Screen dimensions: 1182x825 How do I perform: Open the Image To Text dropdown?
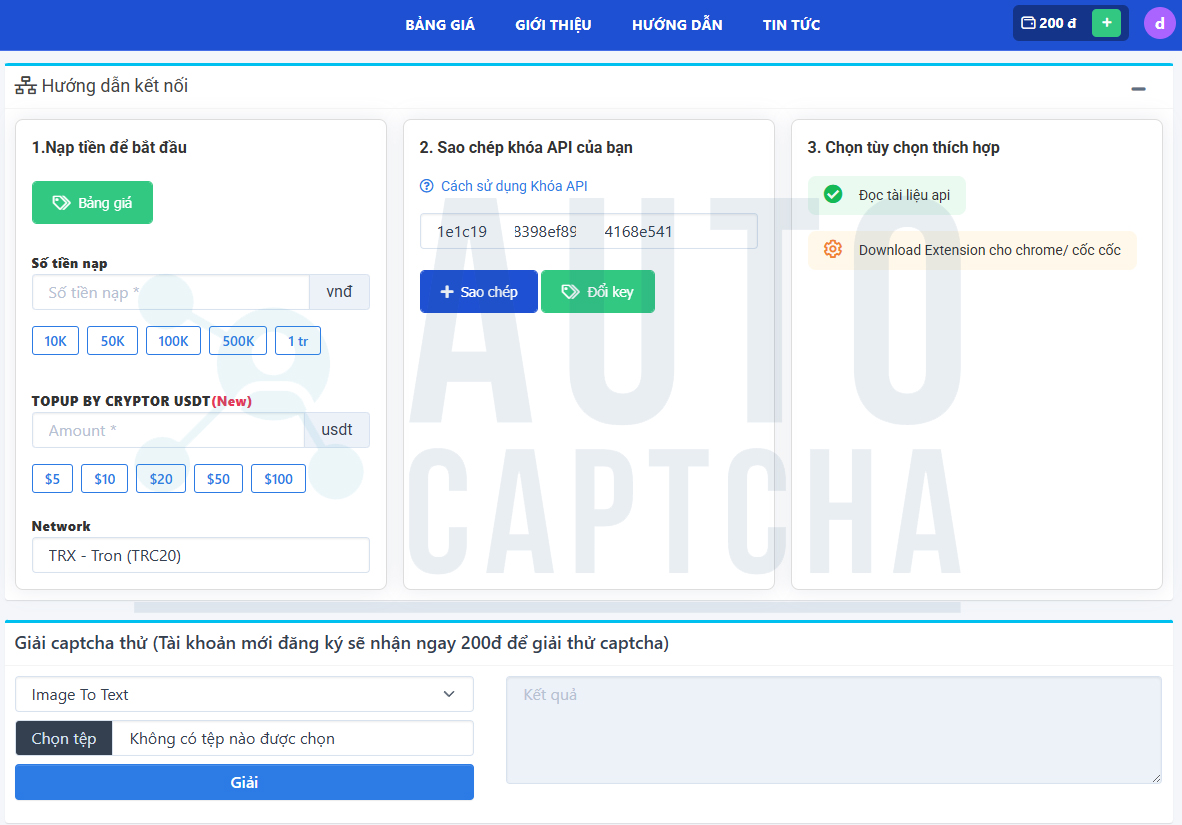pyautogui.click(x=244, y=694)
